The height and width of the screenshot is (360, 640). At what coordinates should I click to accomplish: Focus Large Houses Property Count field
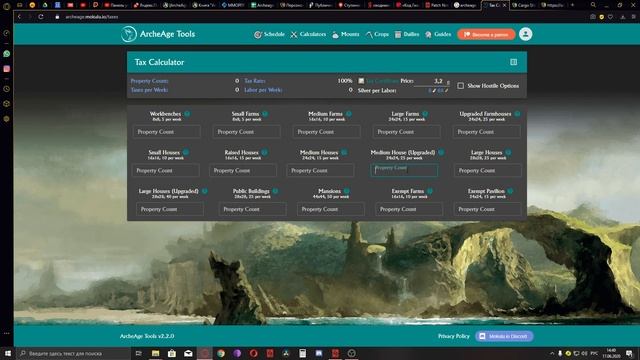(x=488, y=170)
